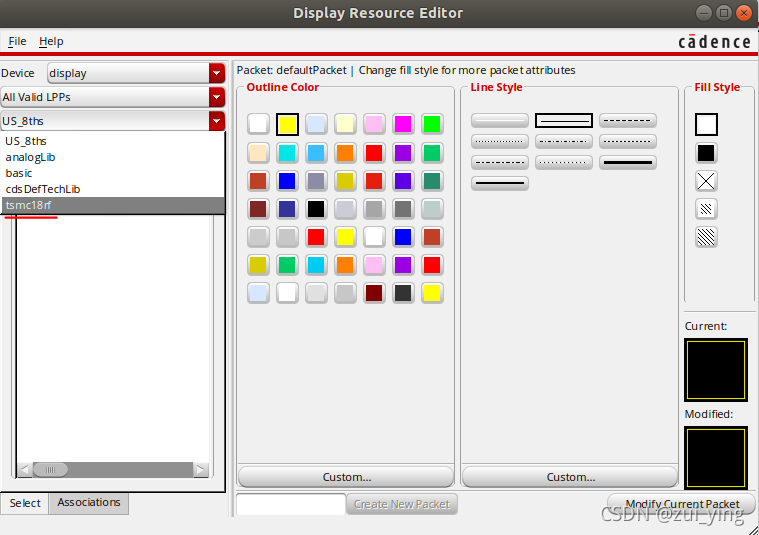Pick the selected yellow outline color in first row
Screen dimensions: 759x535
[x=287, y=124]
